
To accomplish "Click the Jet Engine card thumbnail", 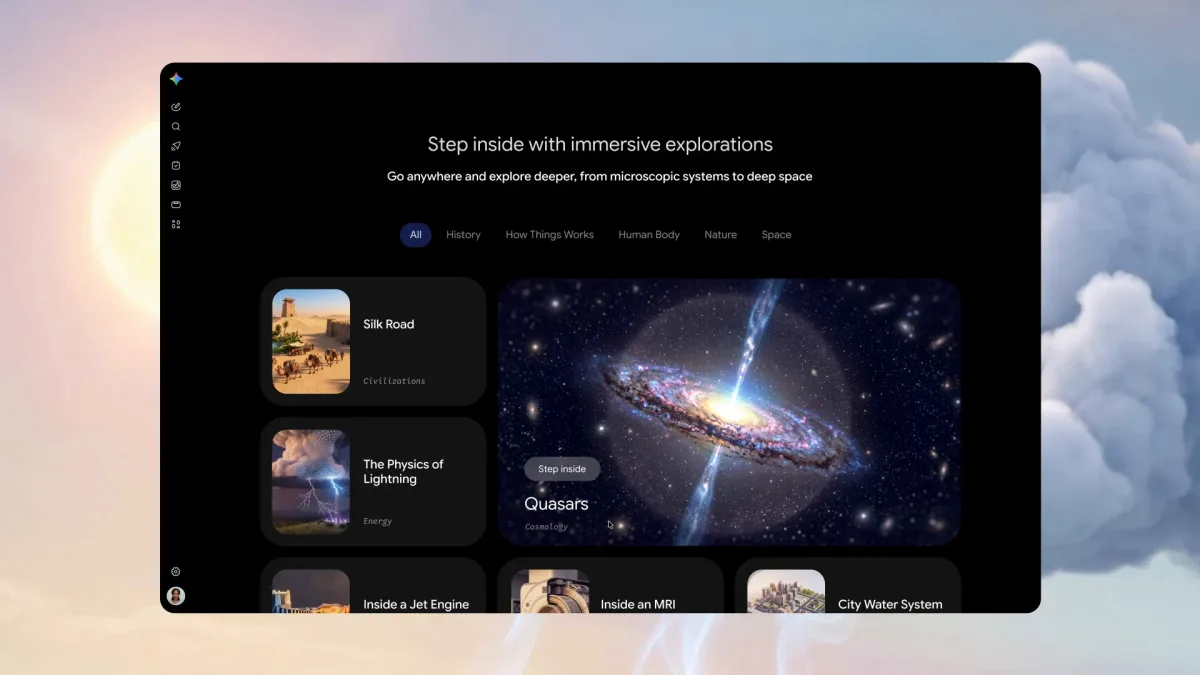I will click(311, 591).
